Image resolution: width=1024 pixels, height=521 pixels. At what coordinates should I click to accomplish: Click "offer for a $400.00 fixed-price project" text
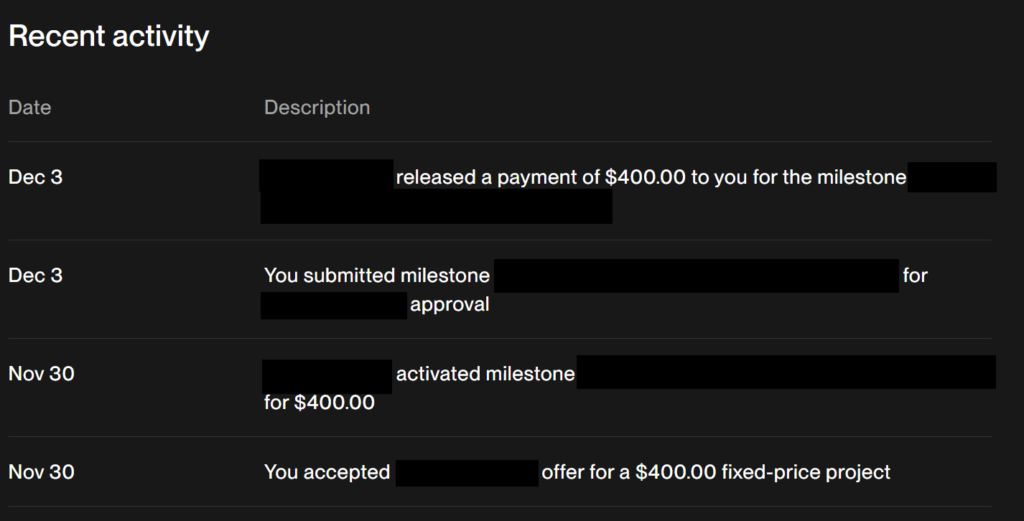click(715, 472)
